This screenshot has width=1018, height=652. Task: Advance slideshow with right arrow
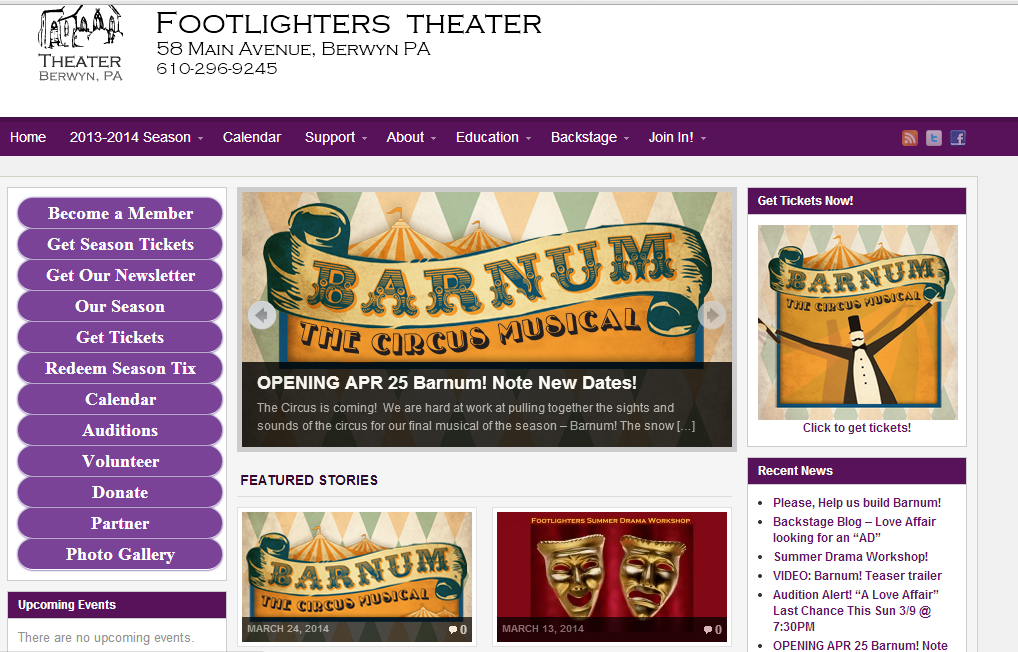[x=712, y=316]
